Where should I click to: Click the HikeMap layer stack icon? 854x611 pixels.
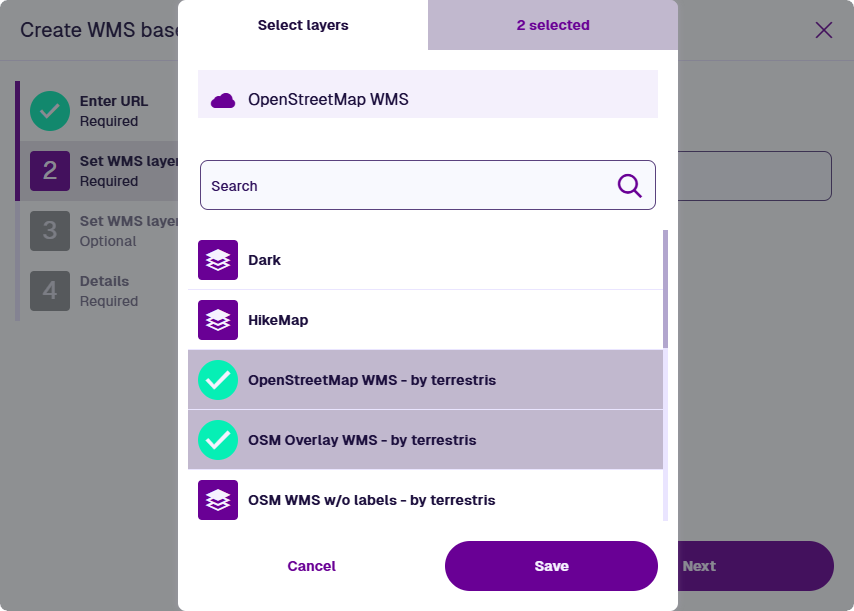click(x=218, y=320)
